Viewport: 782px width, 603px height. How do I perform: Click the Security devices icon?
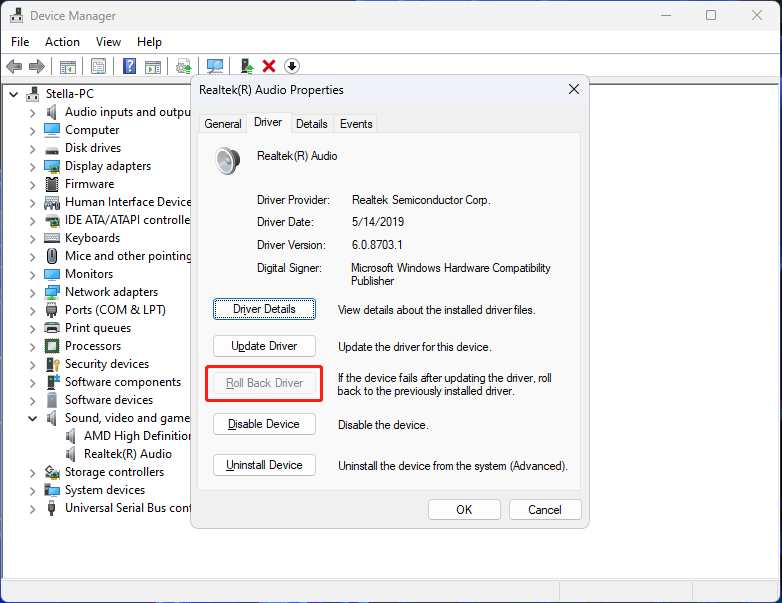point(52,364)
